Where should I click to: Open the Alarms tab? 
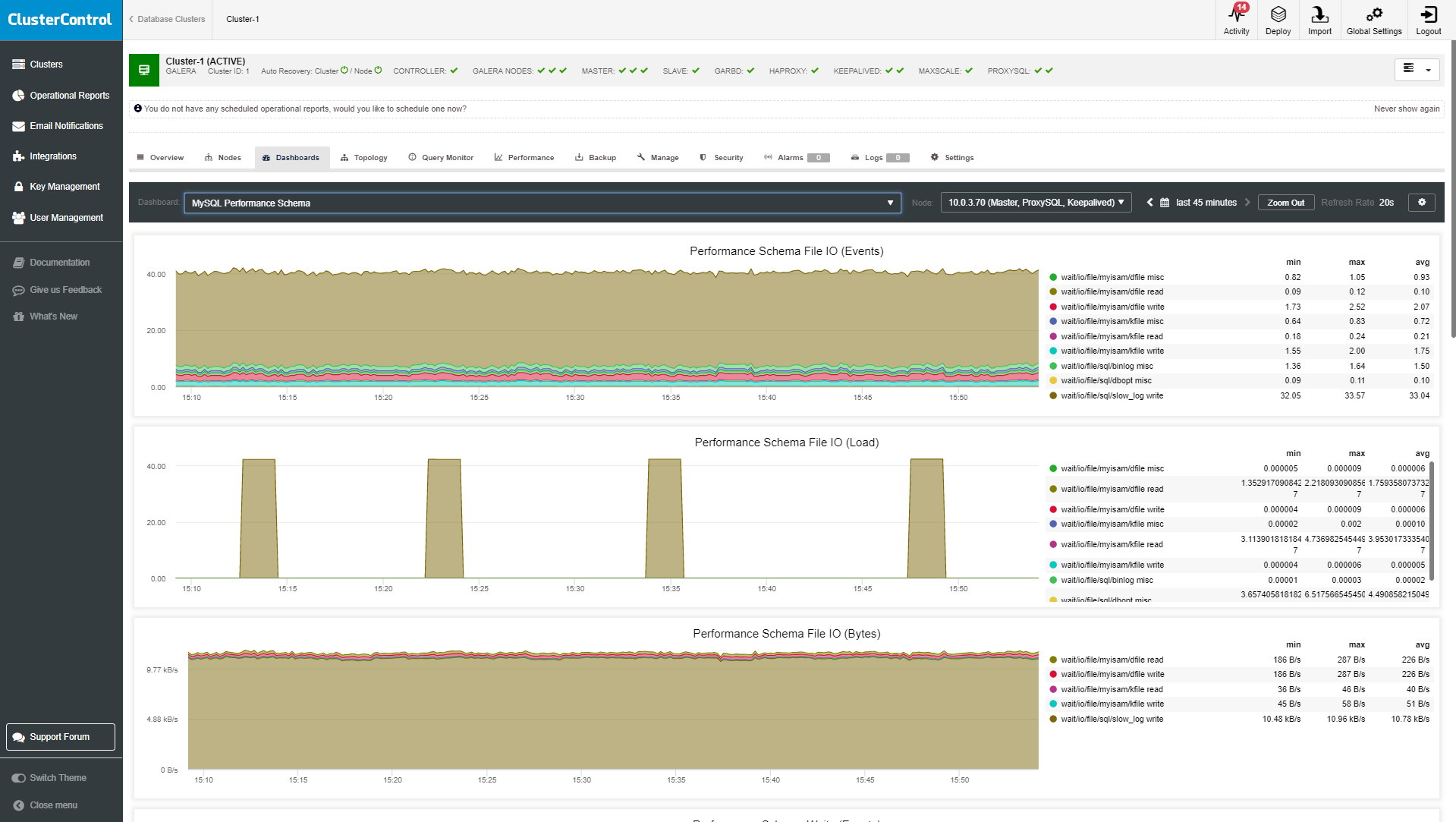[x=797, y=158]
